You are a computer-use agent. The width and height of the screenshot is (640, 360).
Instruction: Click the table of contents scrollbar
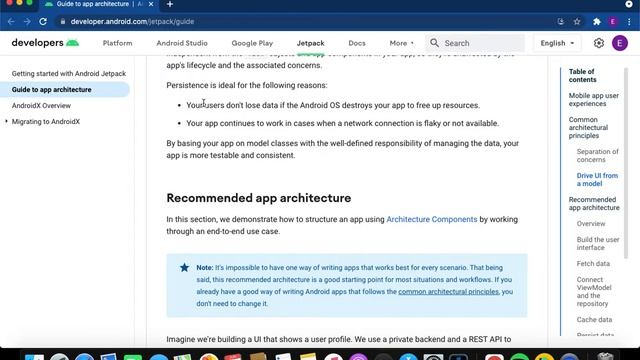pyautogui.click(x=626, y=163)
